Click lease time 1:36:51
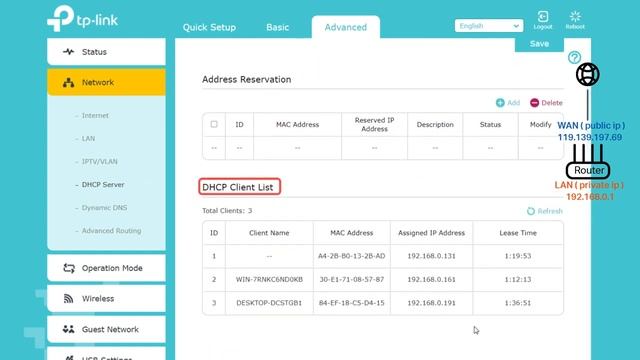The height and width of the screenshot is (360, 640). click(518, 303)
